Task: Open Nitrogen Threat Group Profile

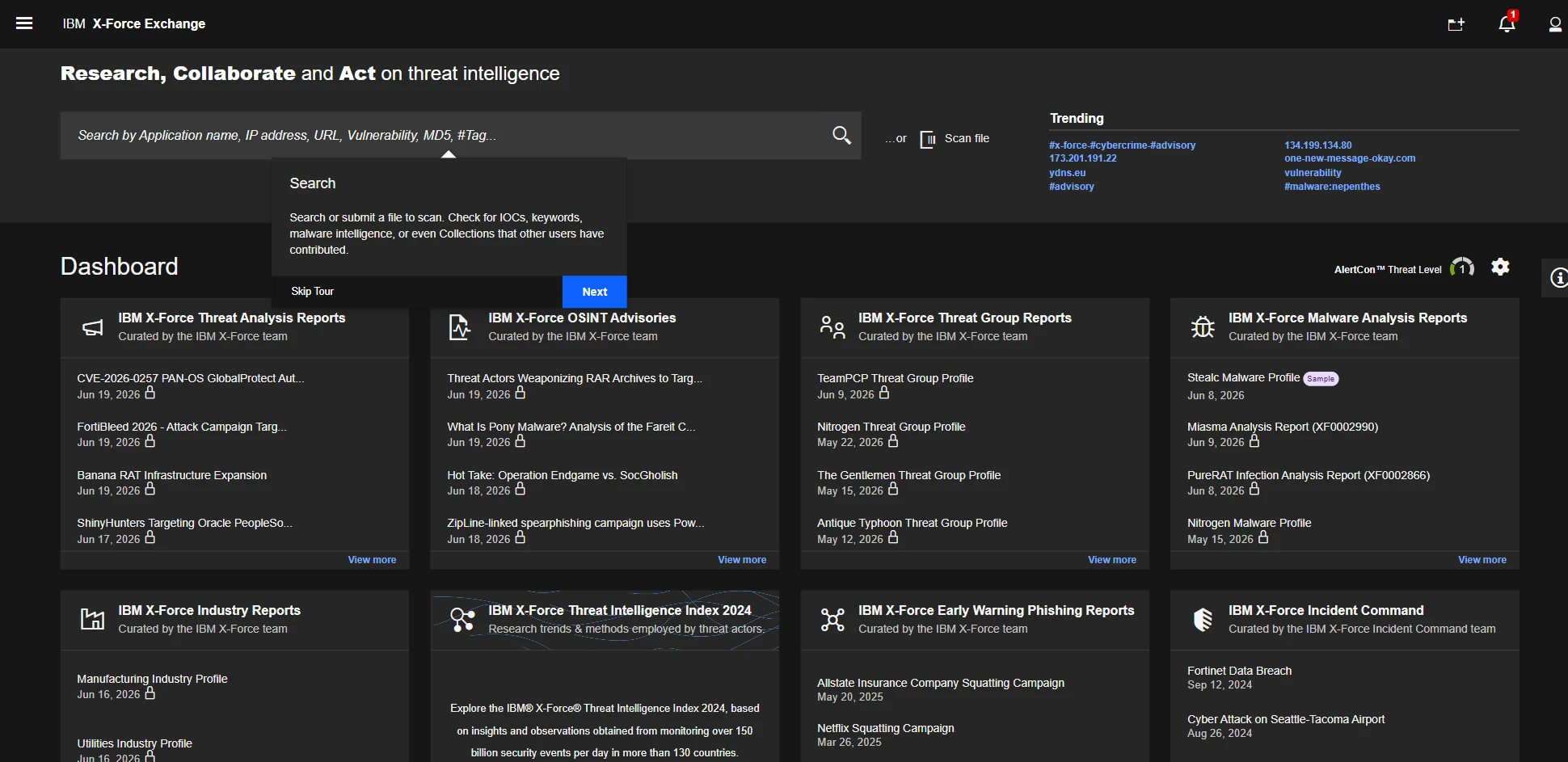Action: coord(891,427)
